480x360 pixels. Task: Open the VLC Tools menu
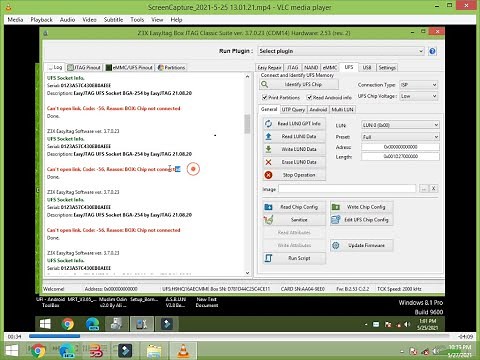tap(137, 20)
